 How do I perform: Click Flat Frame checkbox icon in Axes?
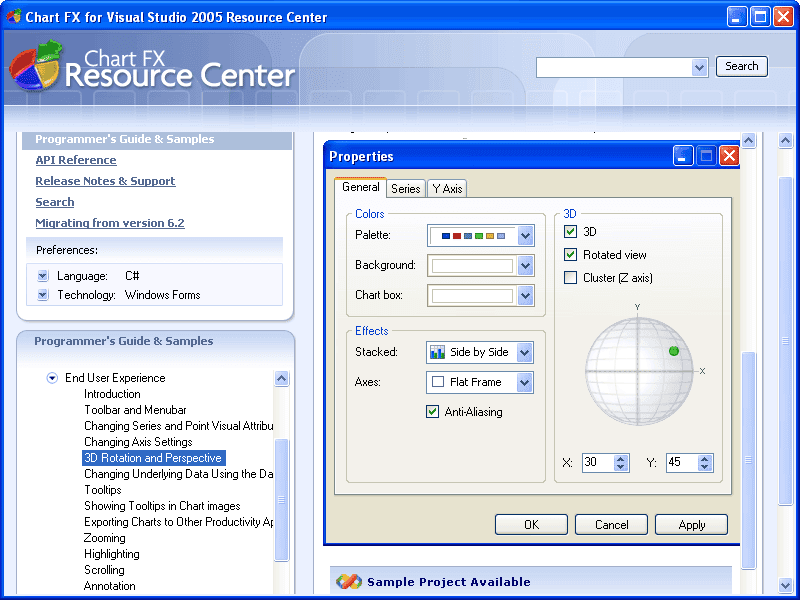click(438, 382)
